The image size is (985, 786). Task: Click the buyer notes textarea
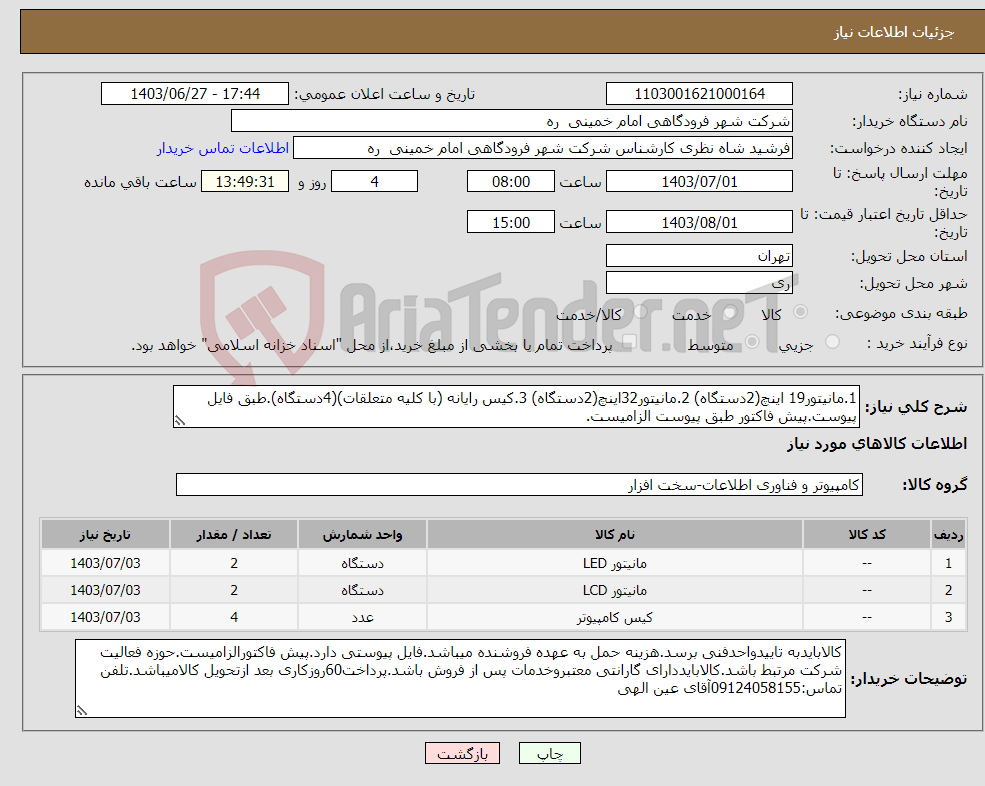click(x=460, y=679)
